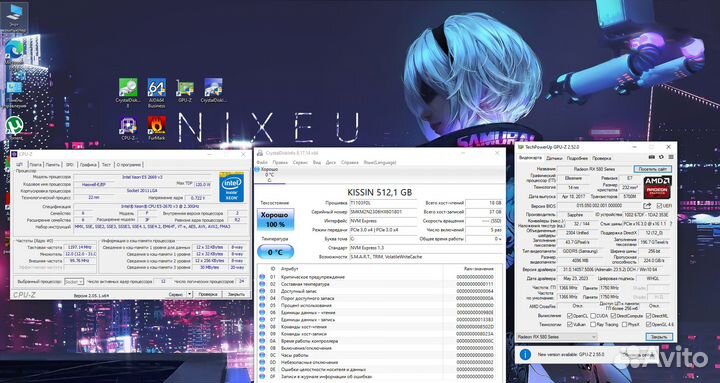
Task: Open the Файл menu in CrystalDiskInfo
Action: [262, 163]
